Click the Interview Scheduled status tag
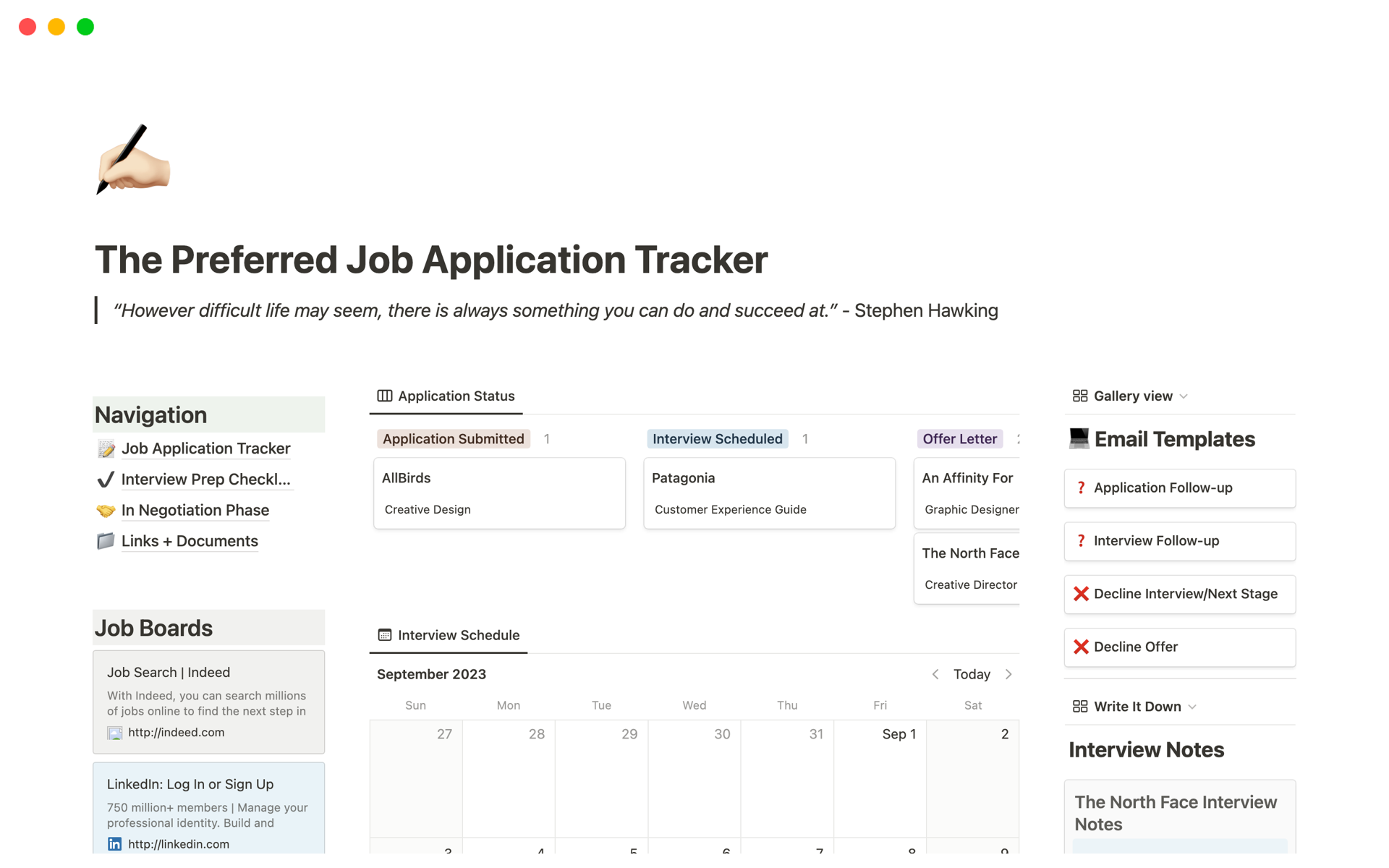1389x868 pixels. tap(717, 439)
